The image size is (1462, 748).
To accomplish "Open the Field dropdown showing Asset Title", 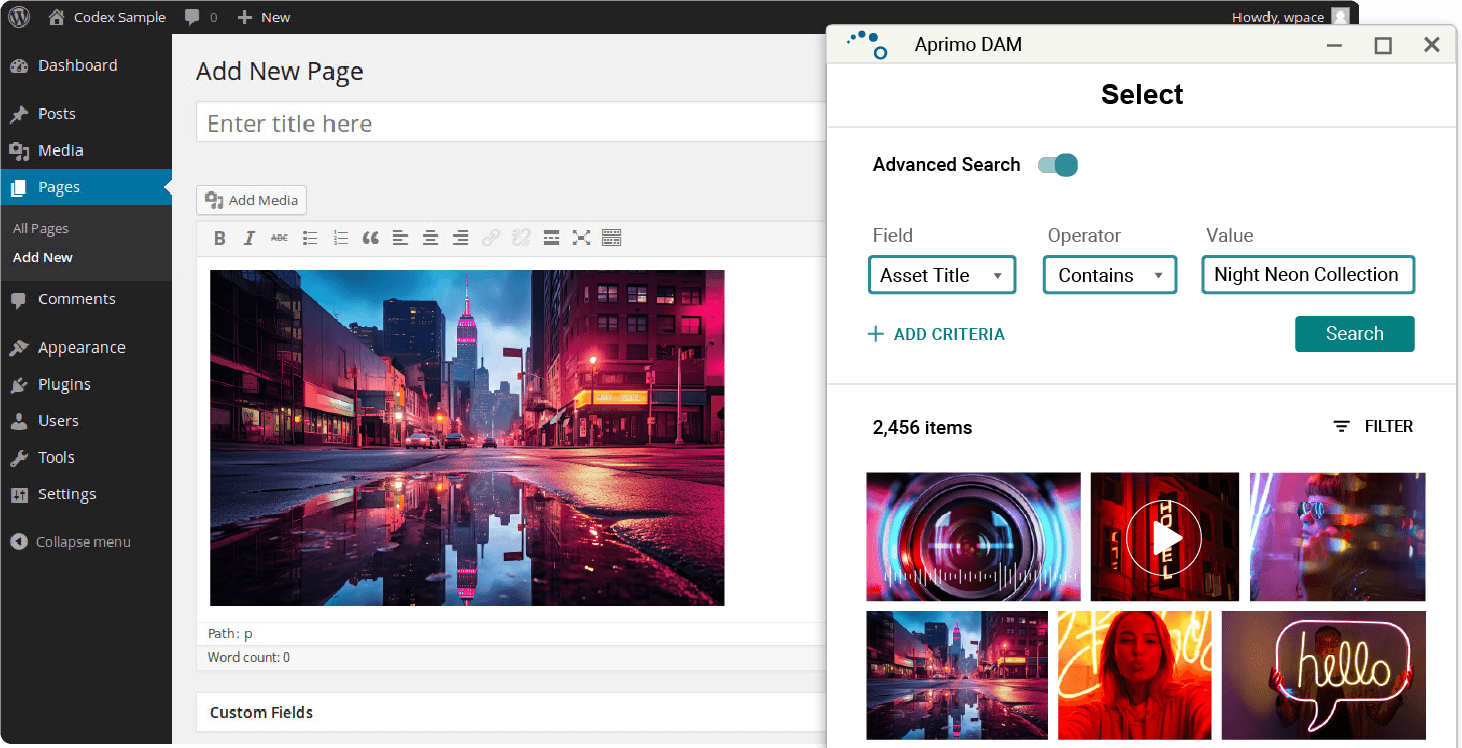I will (942, 275).
